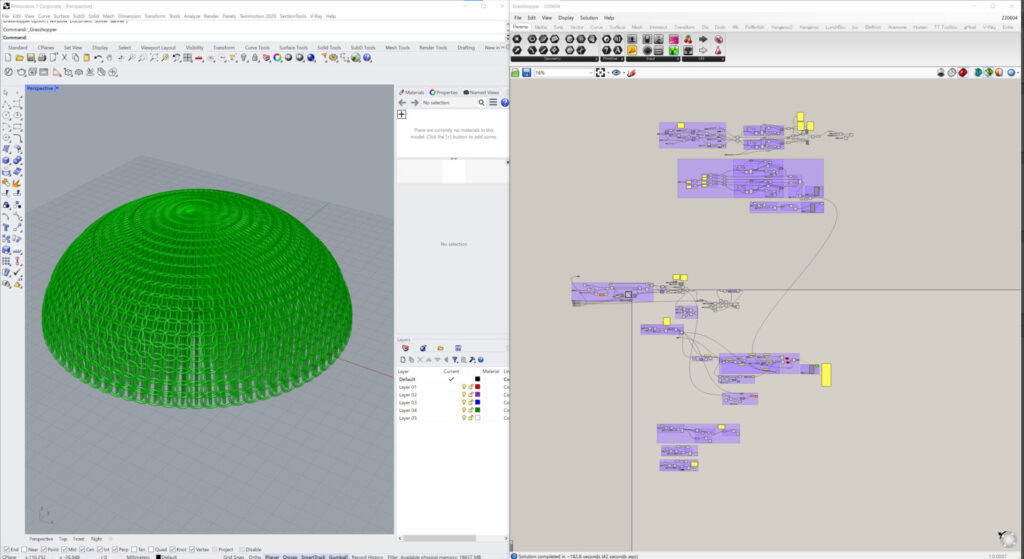The width and height of the screenshot is (1024, 559).
Task: Click the lock icon for Layer 03
Action: coord(470,403)
